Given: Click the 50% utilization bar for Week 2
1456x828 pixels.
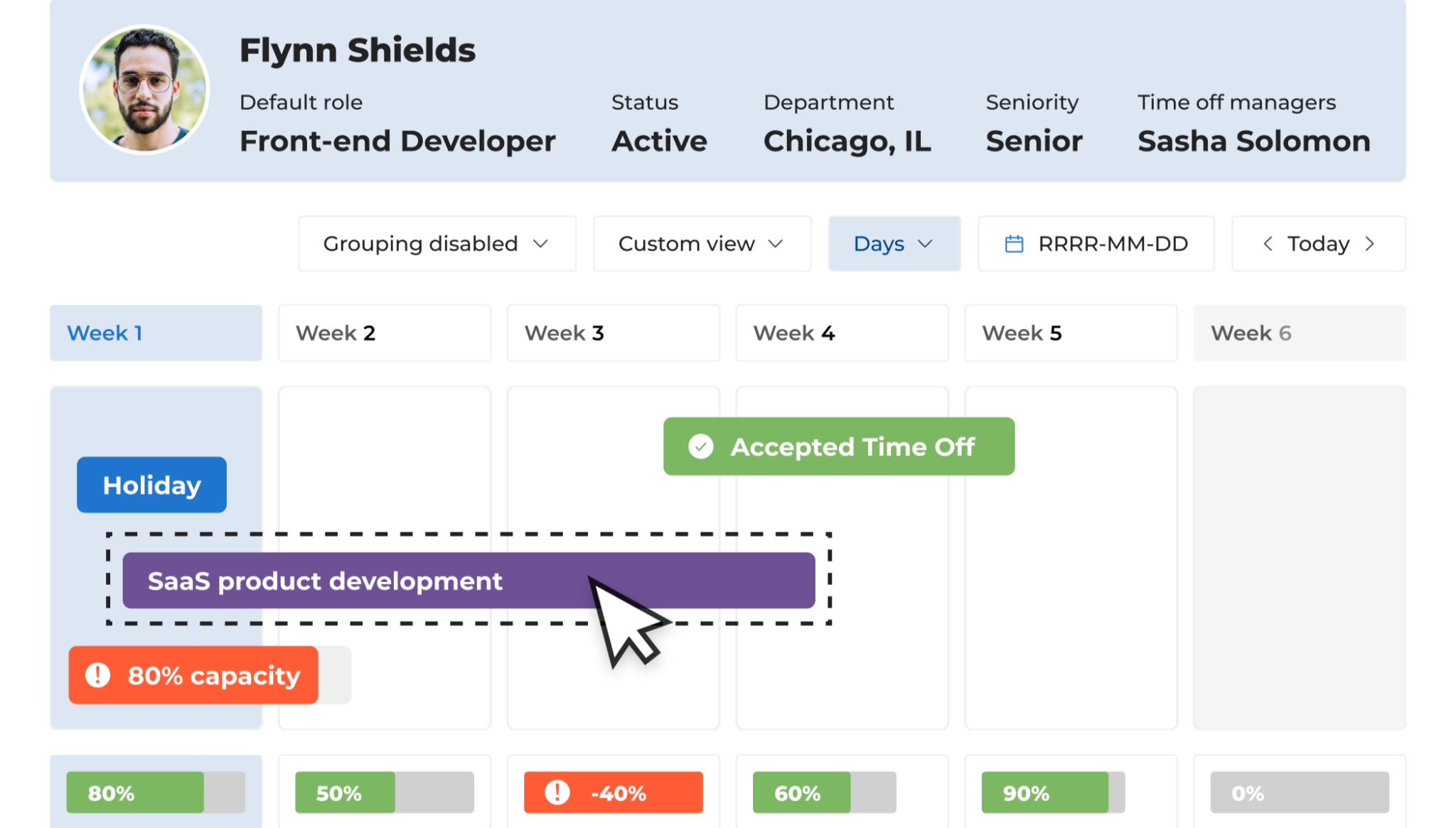Looking at the screenshot, I should point(384,792).
